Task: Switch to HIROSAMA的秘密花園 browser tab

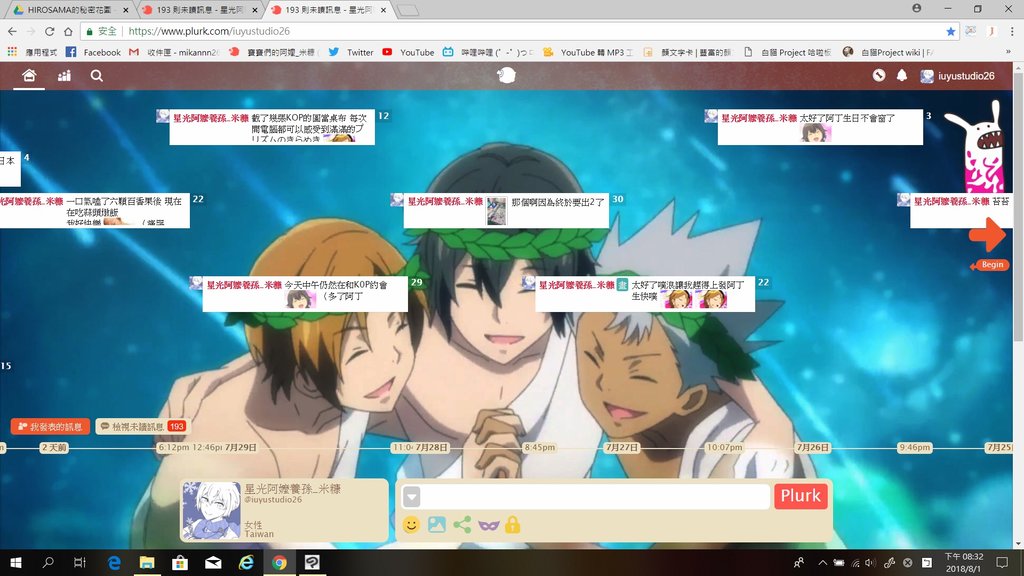Action: (71, 10)
